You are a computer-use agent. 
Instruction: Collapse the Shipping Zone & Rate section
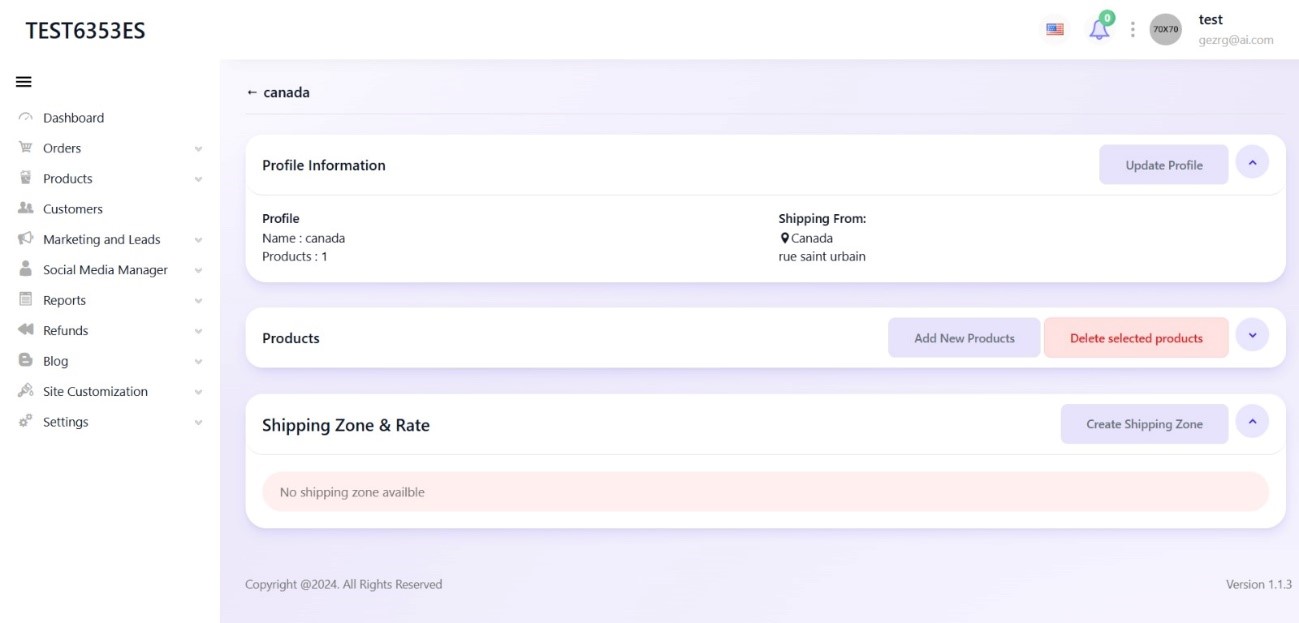coord(1252,421)
